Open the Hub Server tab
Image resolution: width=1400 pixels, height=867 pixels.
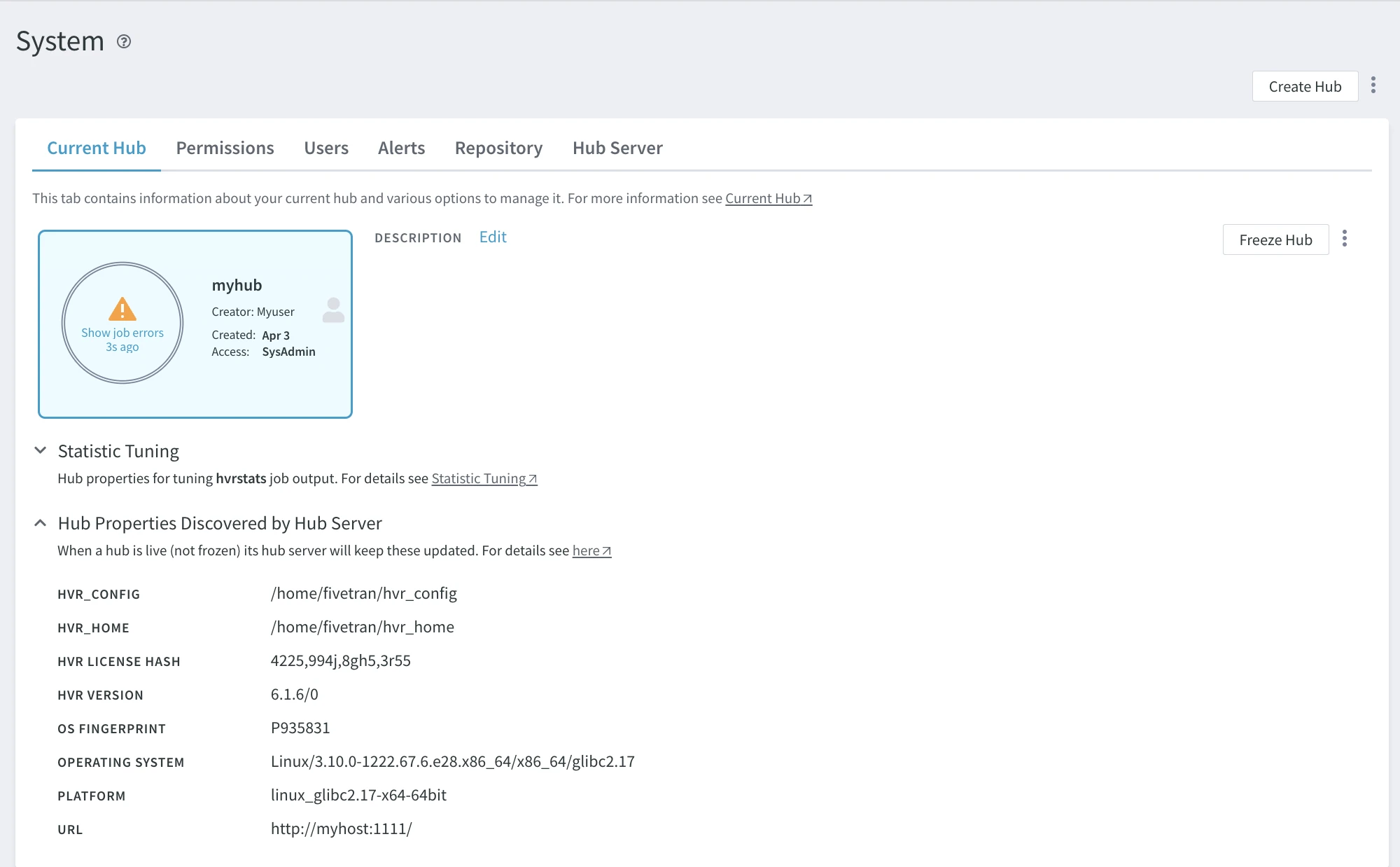617,148
